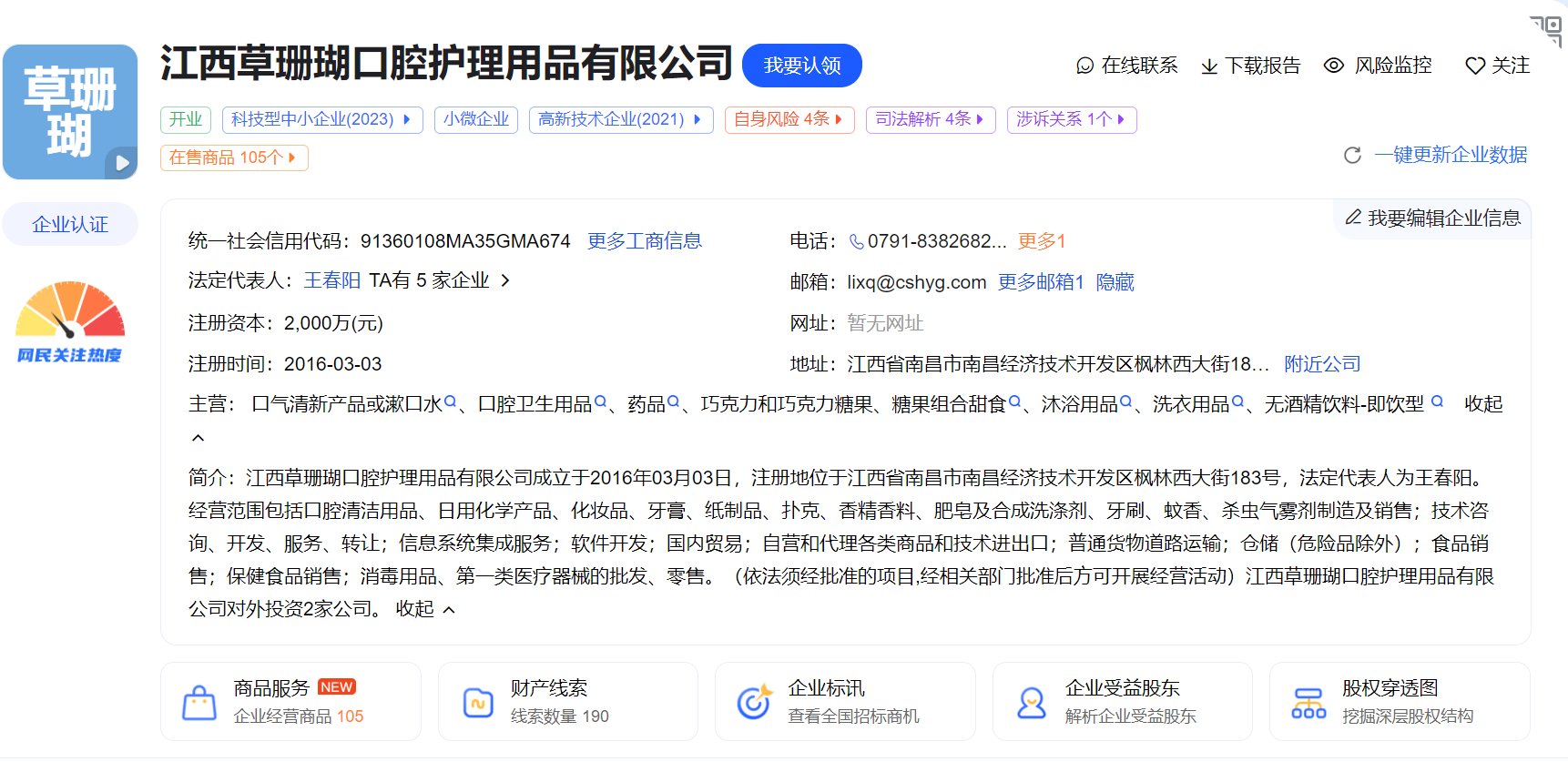Viewport: 1568px width, 762px height.
Task: Collapse the main business list with 收起
Action: click(1482, 404)
